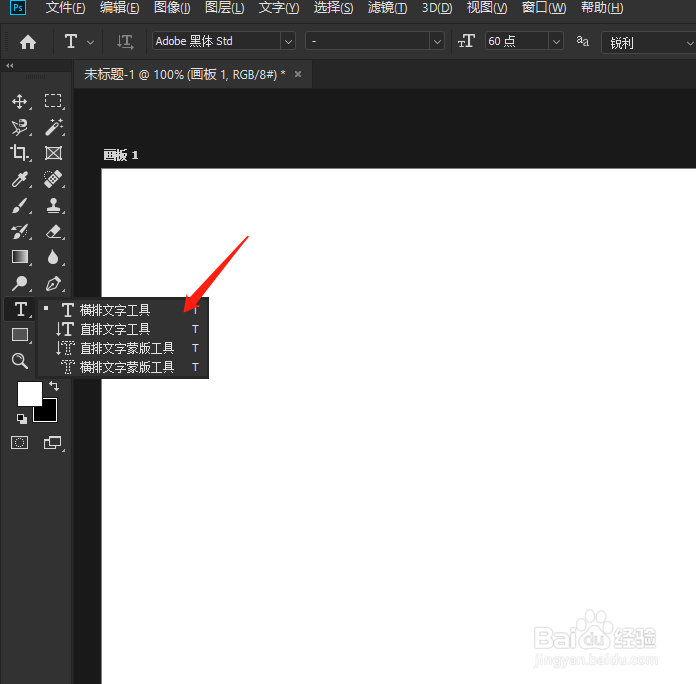Image resolution: width=696 pixels, height=684 pixels.
Task: Open the 选择(S) menu
Action: 333,8
